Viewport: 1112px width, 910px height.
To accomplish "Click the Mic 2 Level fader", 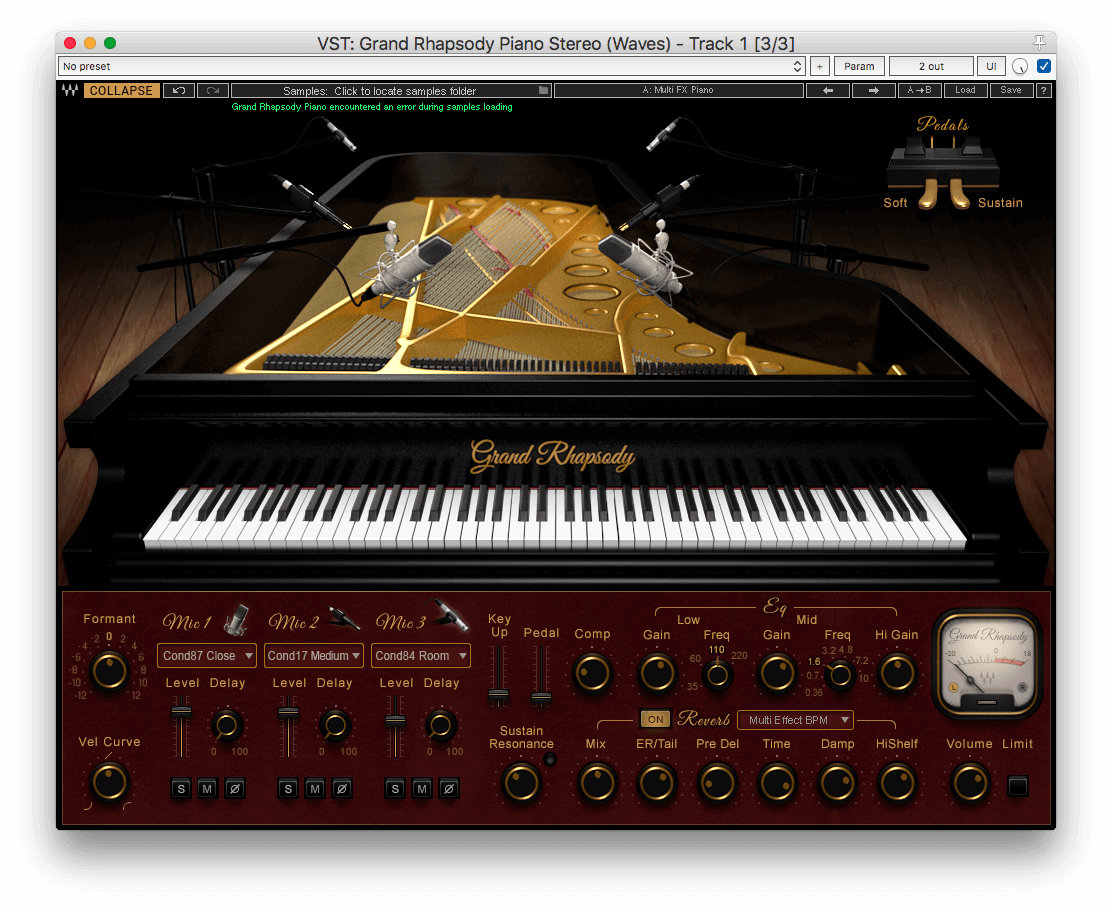I will click(288, 714).
